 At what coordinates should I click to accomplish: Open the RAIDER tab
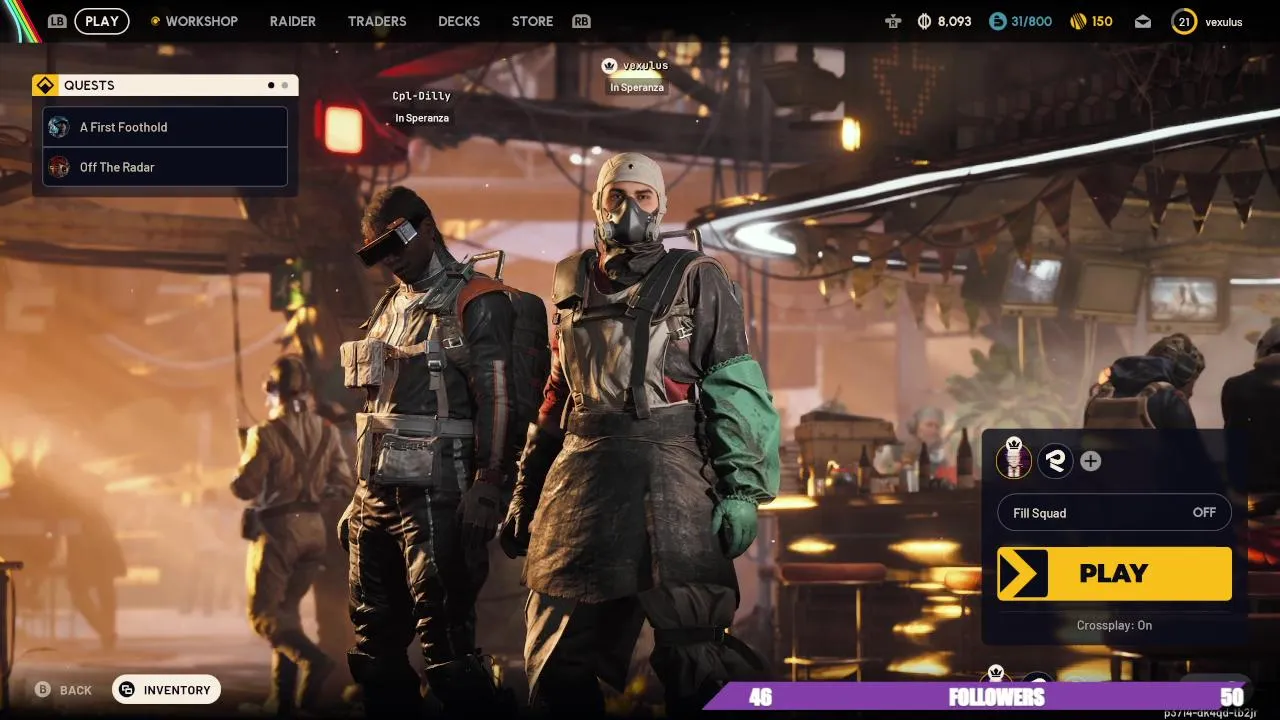293,21
